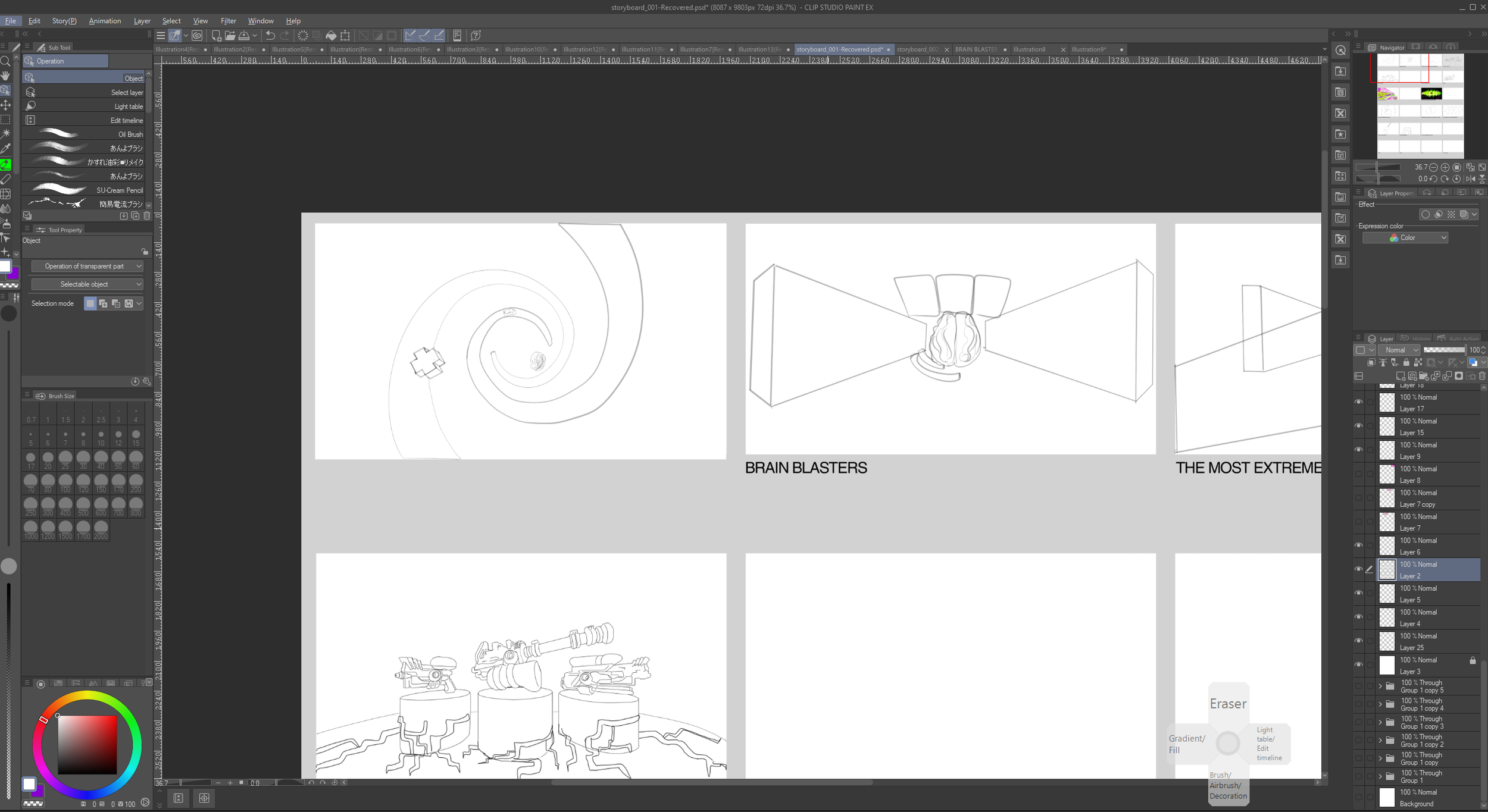Expand the Group 1 copy 4 folder

pos(1380,705)
